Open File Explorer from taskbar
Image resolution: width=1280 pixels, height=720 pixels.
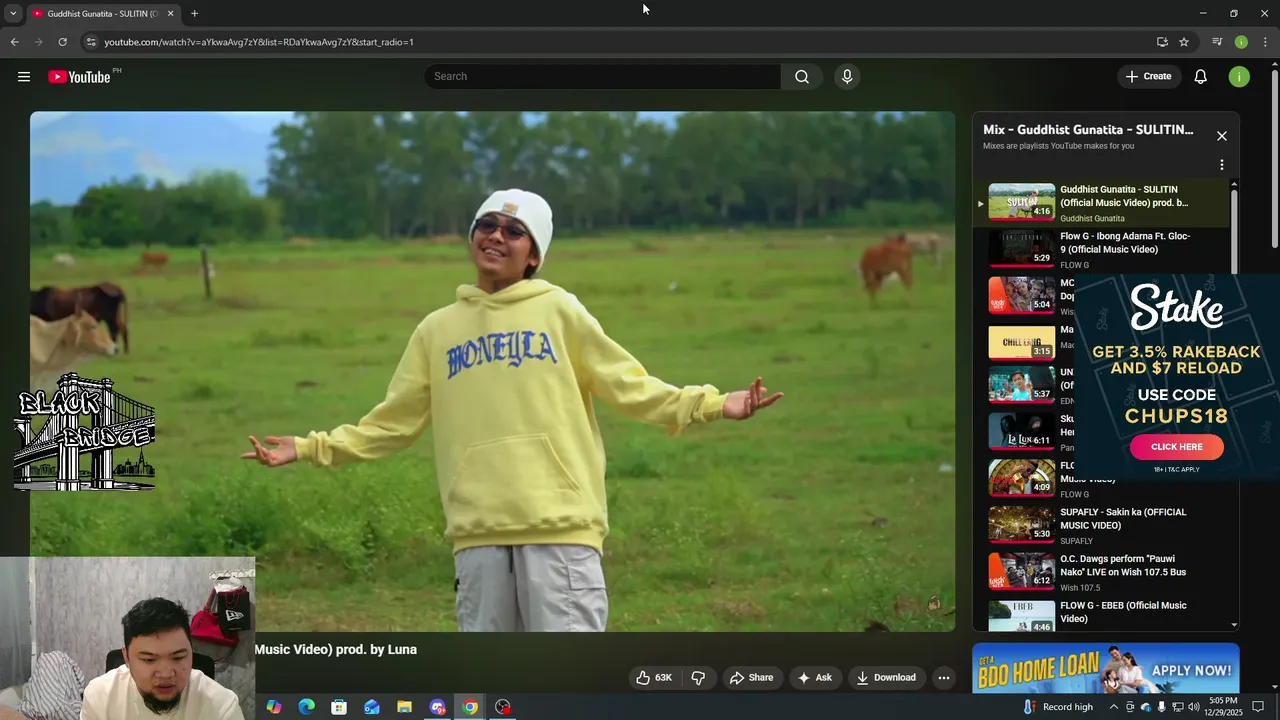(404, 707)
